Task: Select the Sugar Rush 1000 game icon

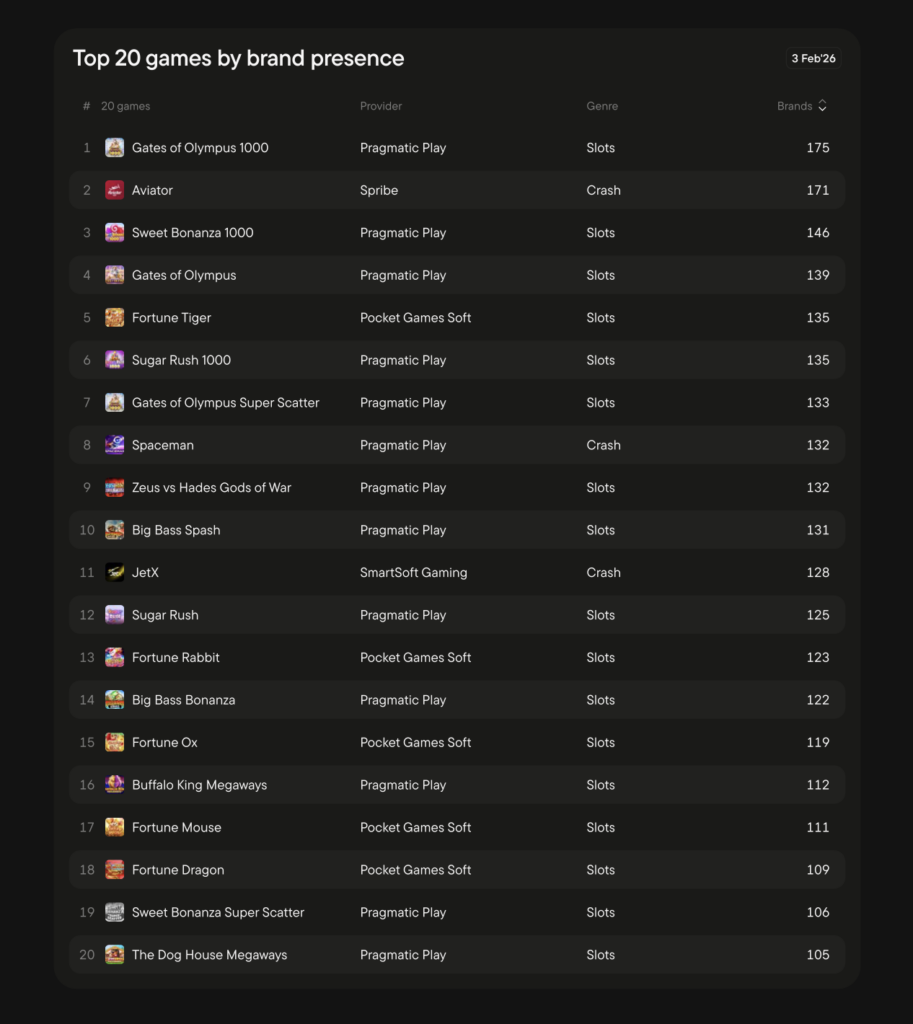Action: click(x=114, y=360)
